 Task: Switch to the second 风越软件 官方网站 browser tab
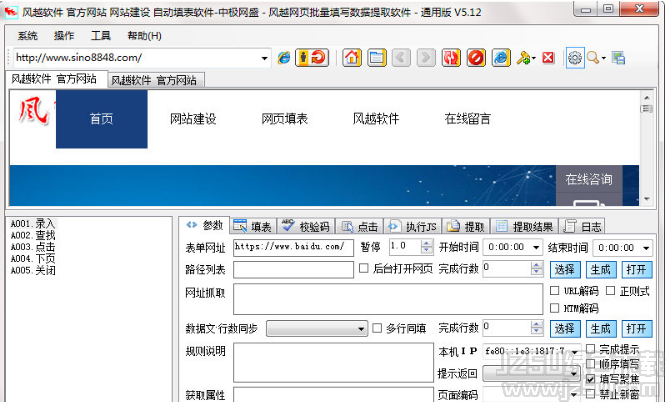[155, 80]
